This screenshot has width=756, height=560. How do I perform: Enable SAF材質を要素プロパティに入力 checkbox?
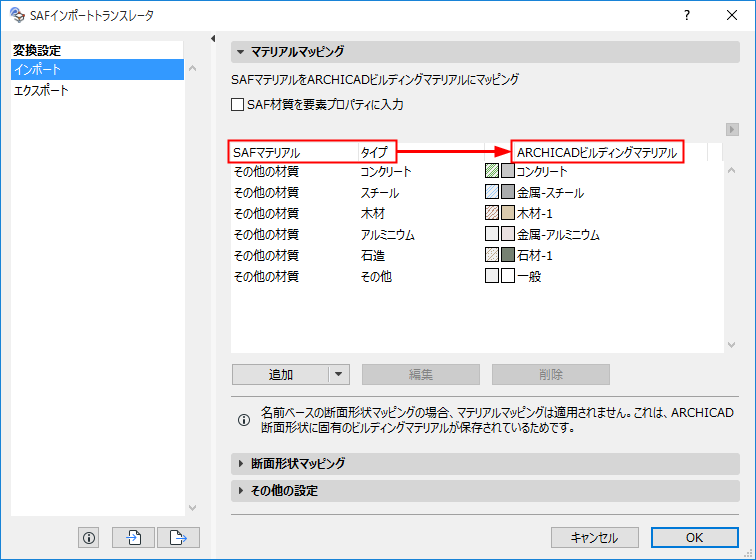[x=237, y=105]
